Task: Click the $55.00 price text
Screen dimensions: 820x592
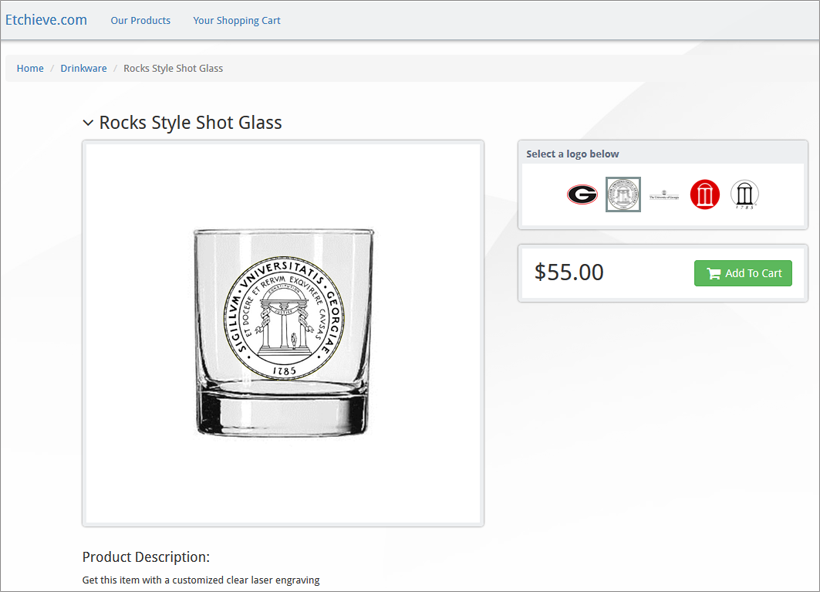Action: [x=569, y=272]
